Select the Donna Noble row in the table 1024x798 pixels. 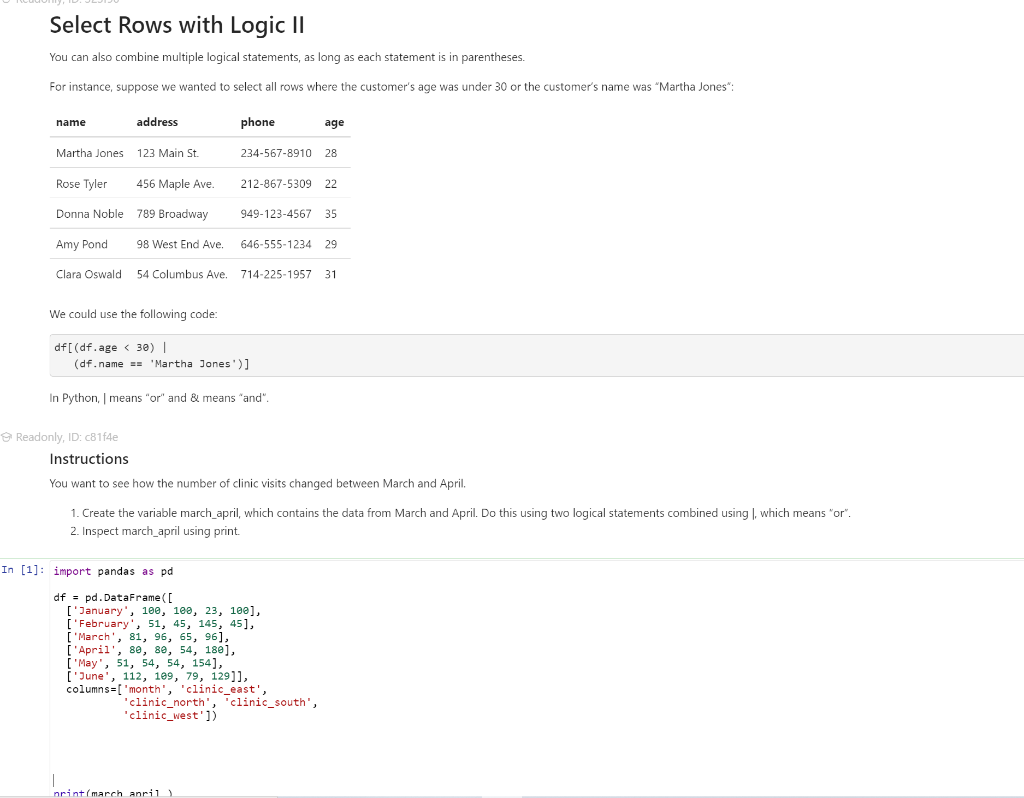(x=200, y=214)
